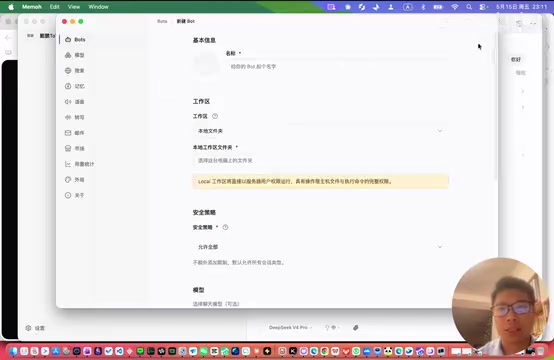
Task: Click the Bluetooth icon in menu bar
Action: [423, 7]
